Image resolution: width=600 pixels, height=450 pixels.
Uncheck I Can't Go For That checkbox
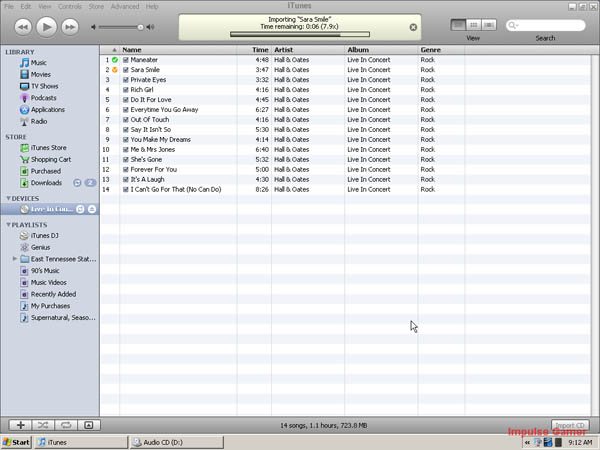point(126,189)
